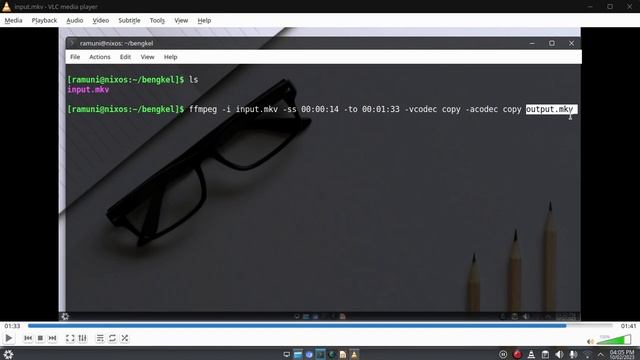Click the terminal title ramuni@nixos: ~/bengkel
640x360 pixels.
click(x=116, y=43)
